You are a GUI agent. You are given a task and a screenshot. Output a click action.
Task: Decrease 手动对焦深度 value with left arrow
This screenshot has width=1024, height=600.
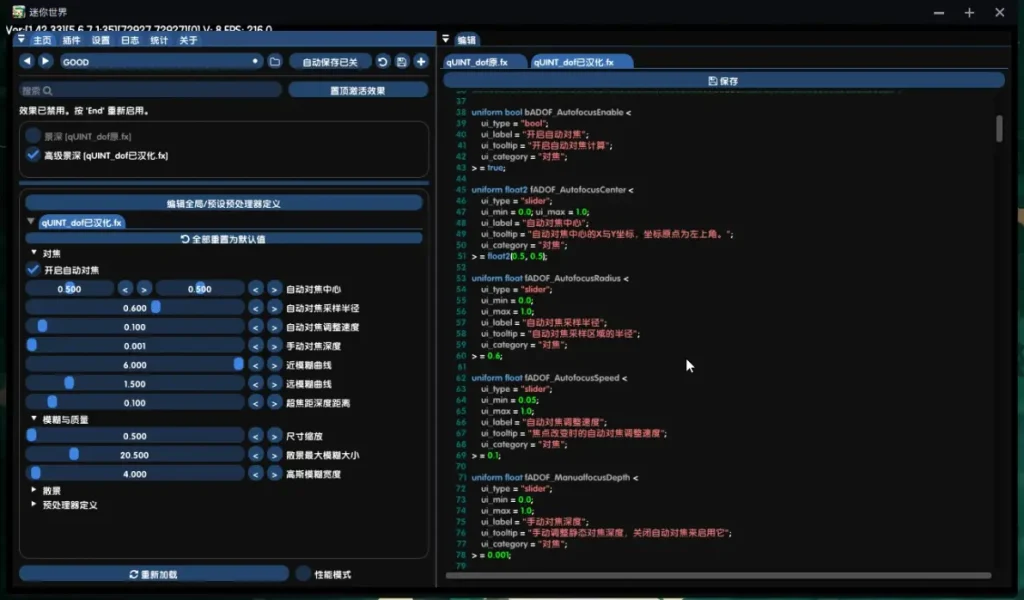pyautogui.click(x=256, y=346)
